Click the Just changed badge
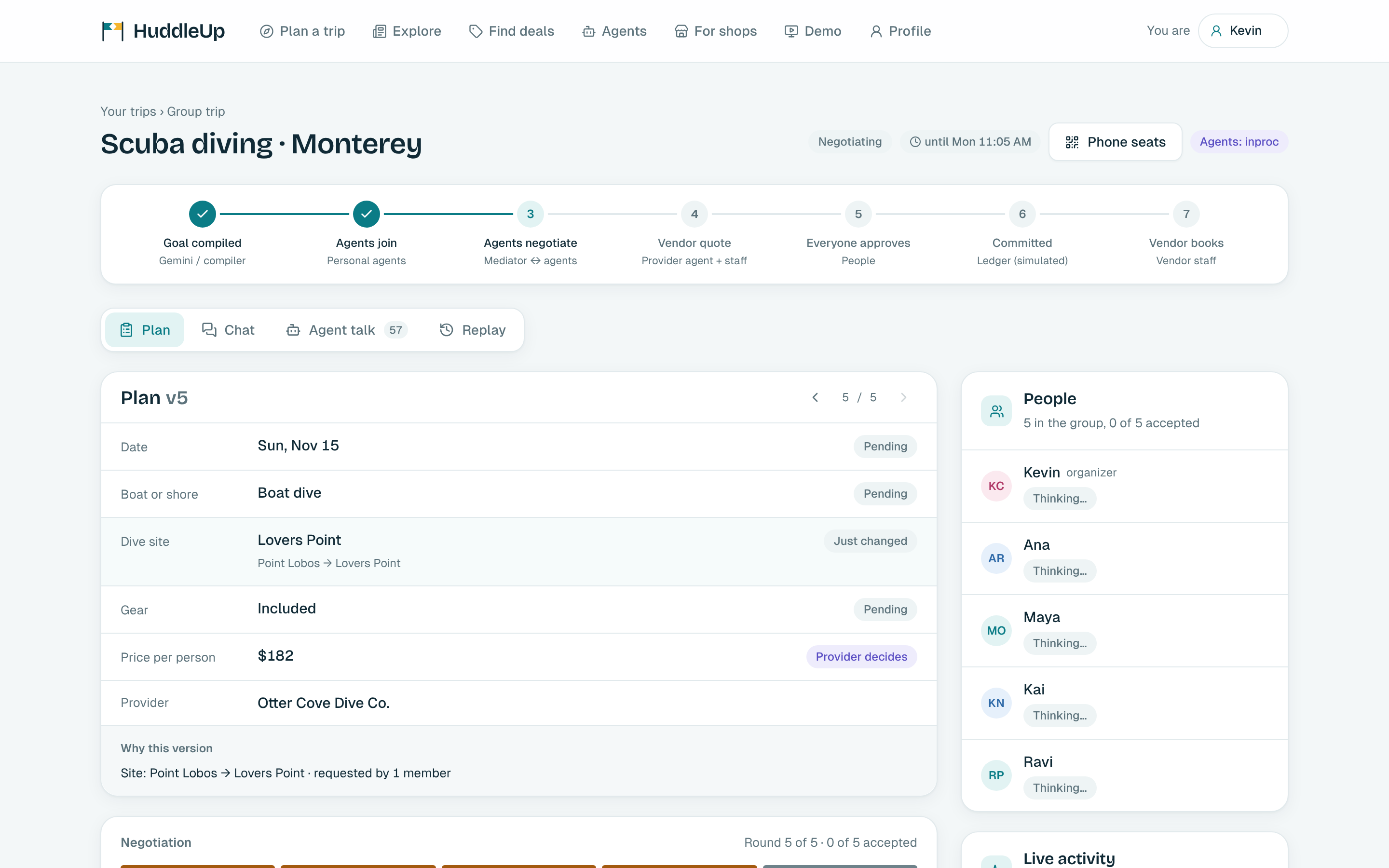The width and height of the screenshot is (1389, 868). click(870, 542)
